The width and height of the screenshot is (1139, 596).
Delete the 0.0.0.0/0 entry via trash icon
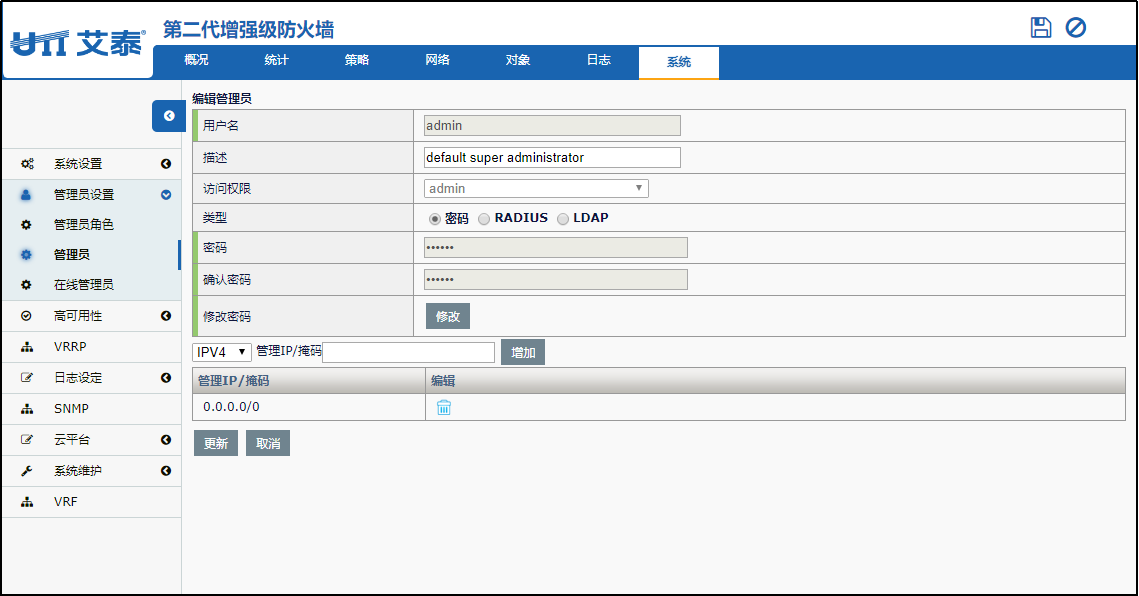pos(444,407)
